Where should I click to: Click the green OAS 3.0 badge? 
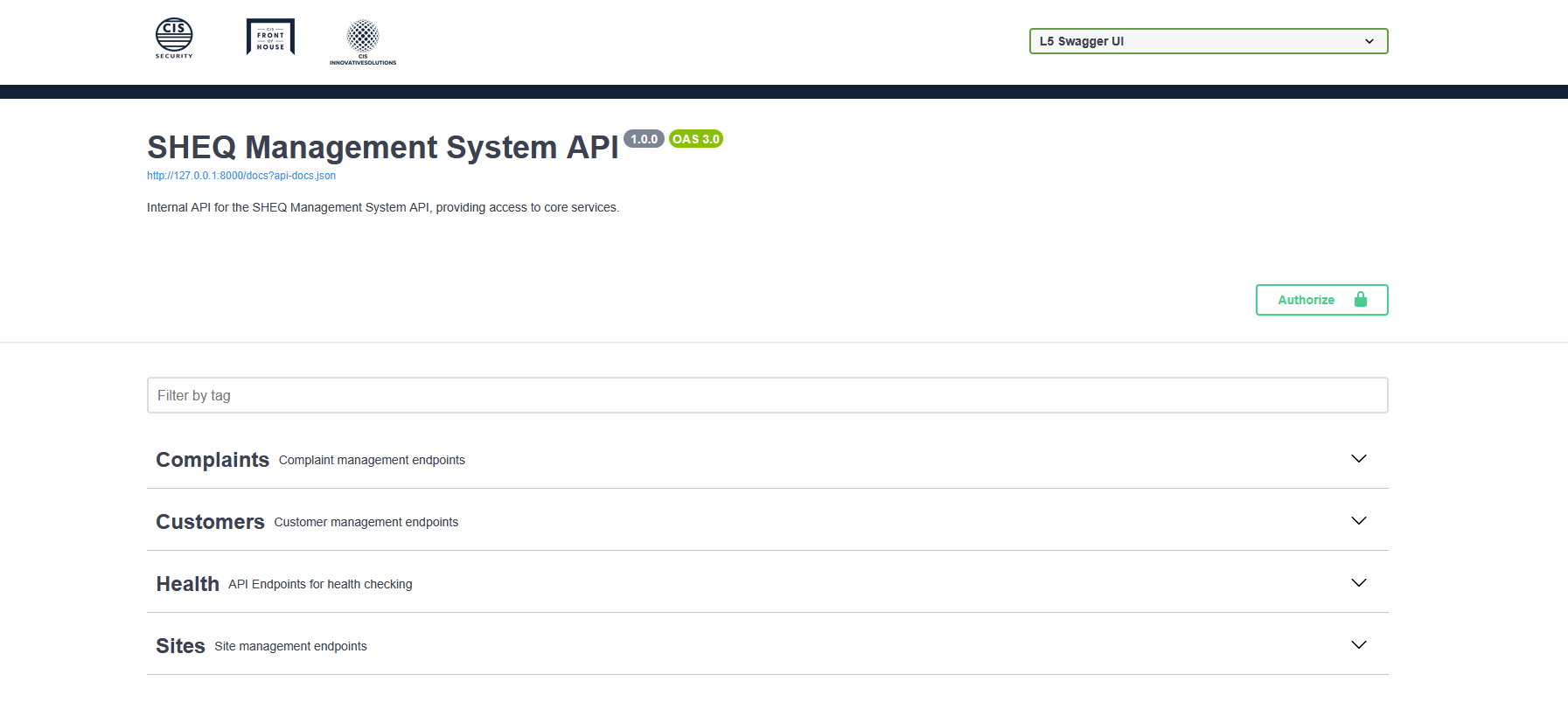point(695,139)
